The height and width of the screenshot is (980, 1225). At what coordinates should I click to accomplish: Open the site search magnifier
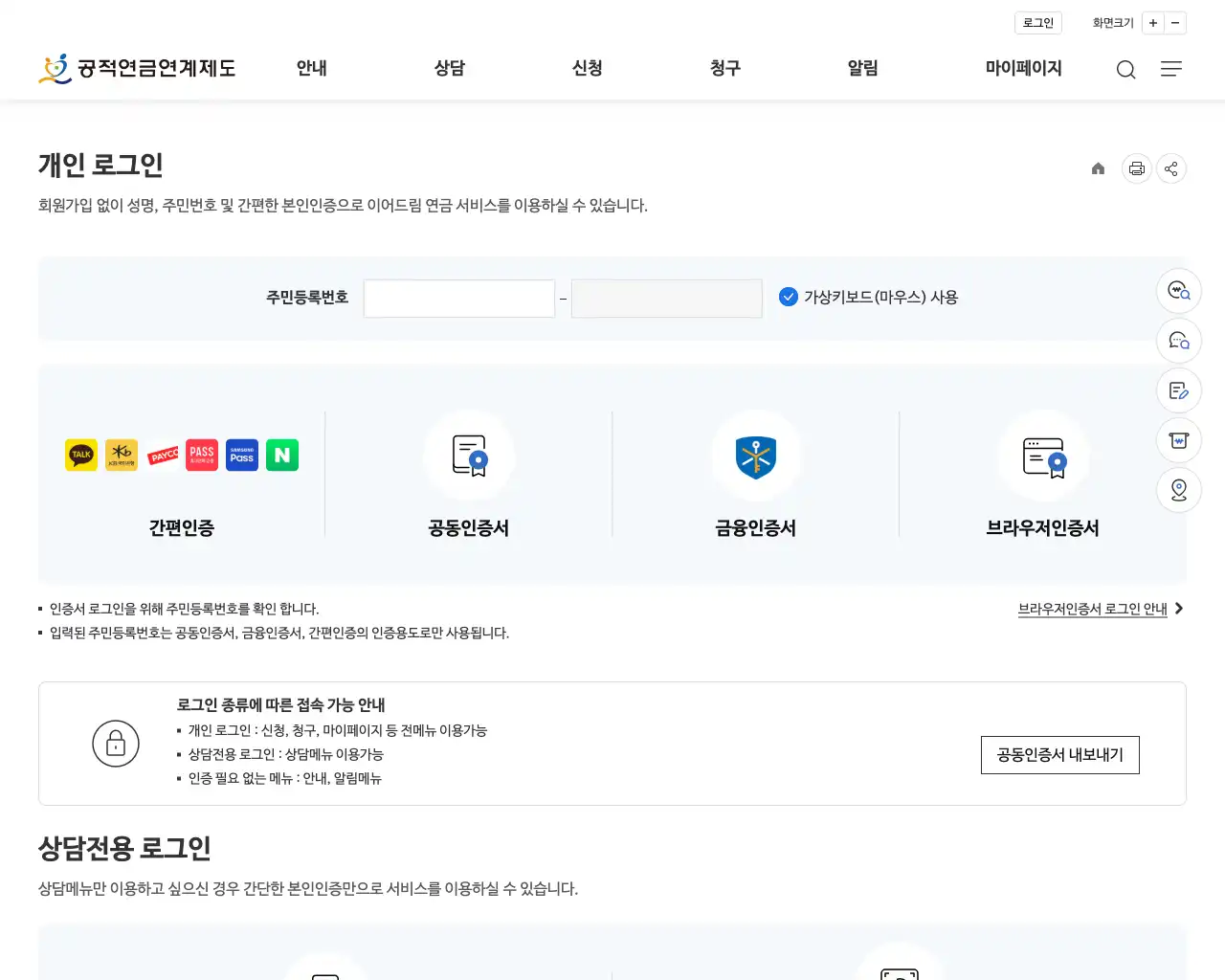[1125, 69]
